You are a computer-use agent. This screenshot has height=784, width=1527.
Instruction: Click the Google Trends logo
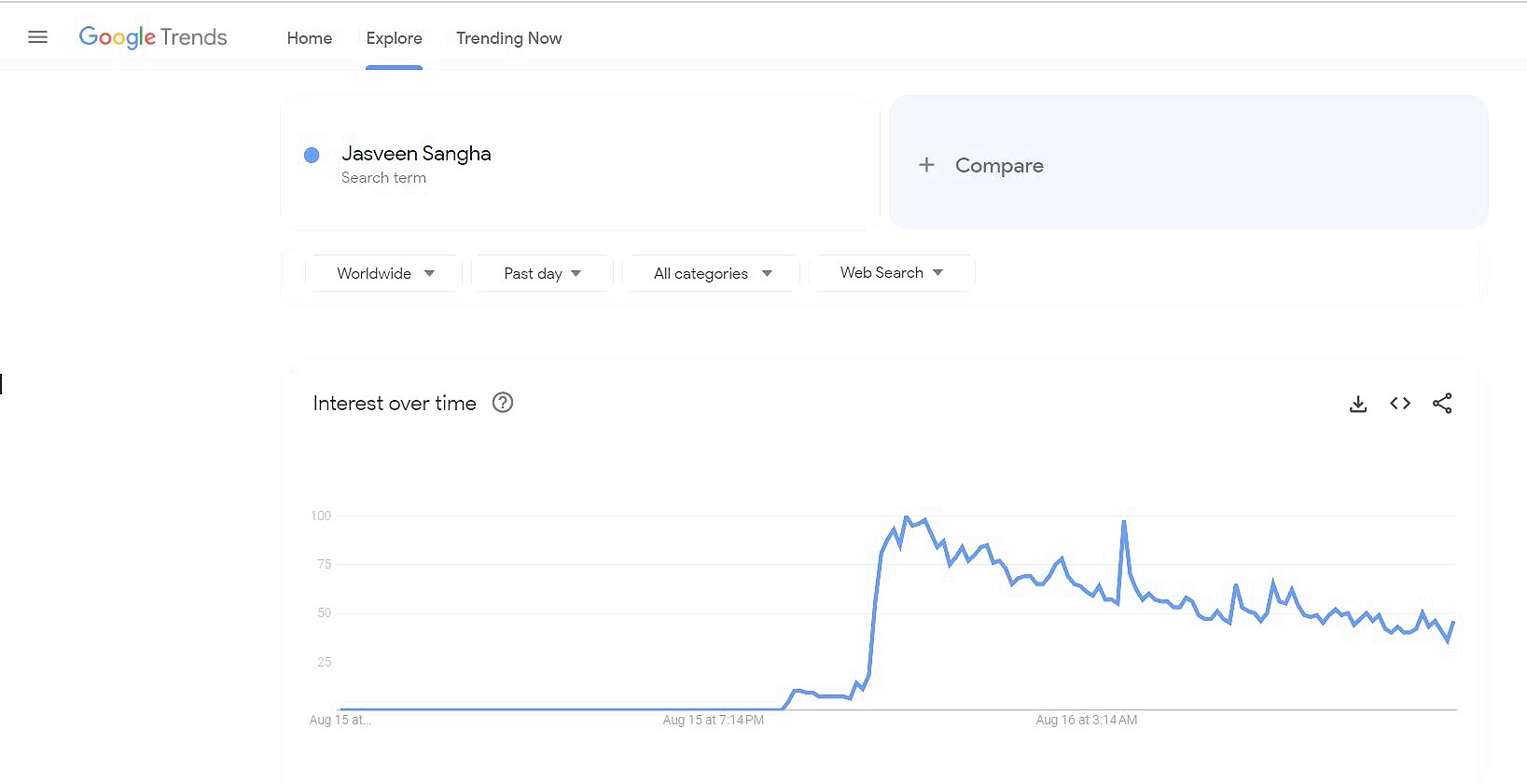pyautogui.click(x=153, y=37)
